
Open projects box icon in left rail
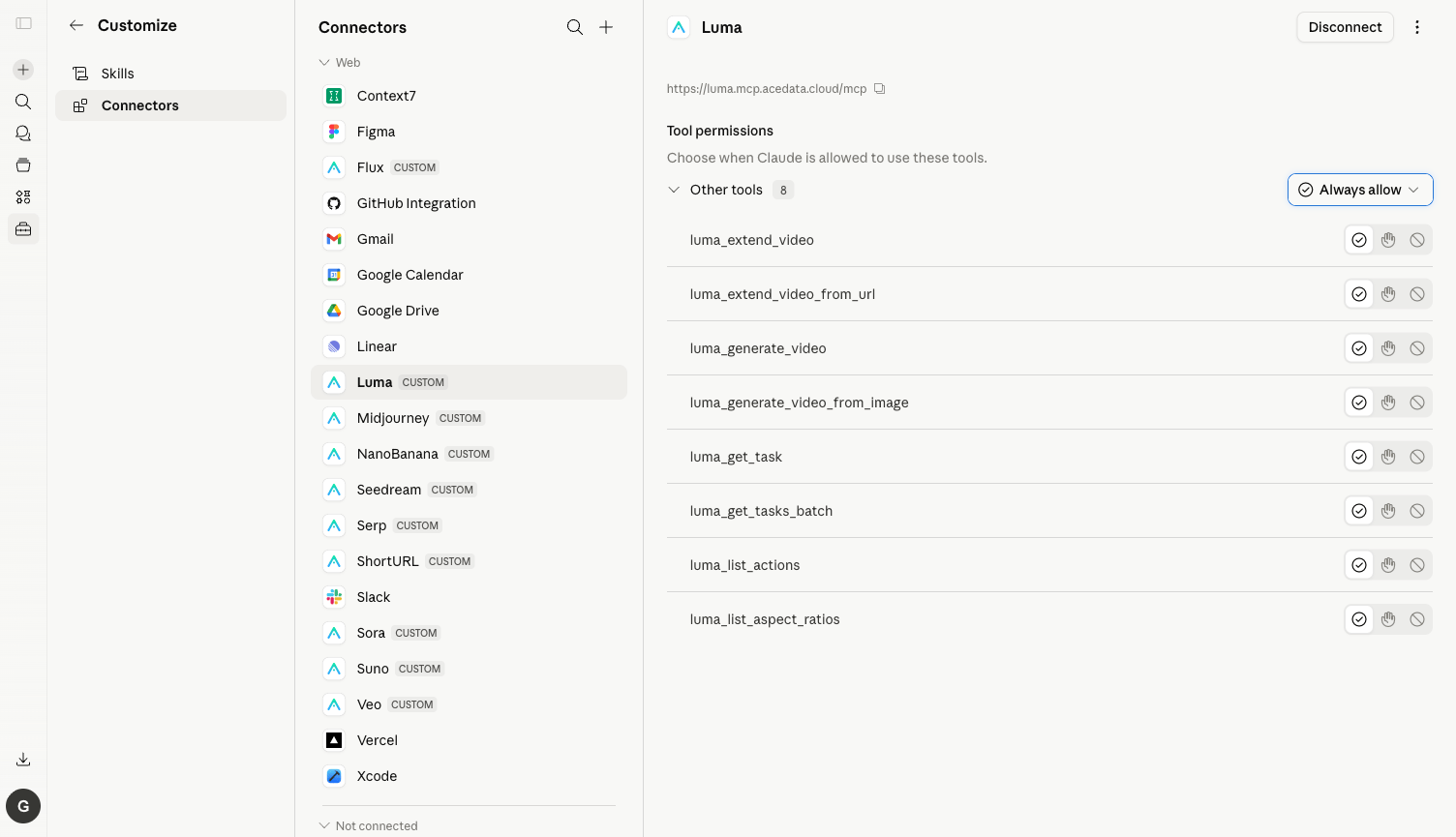[x=23, y=165]
